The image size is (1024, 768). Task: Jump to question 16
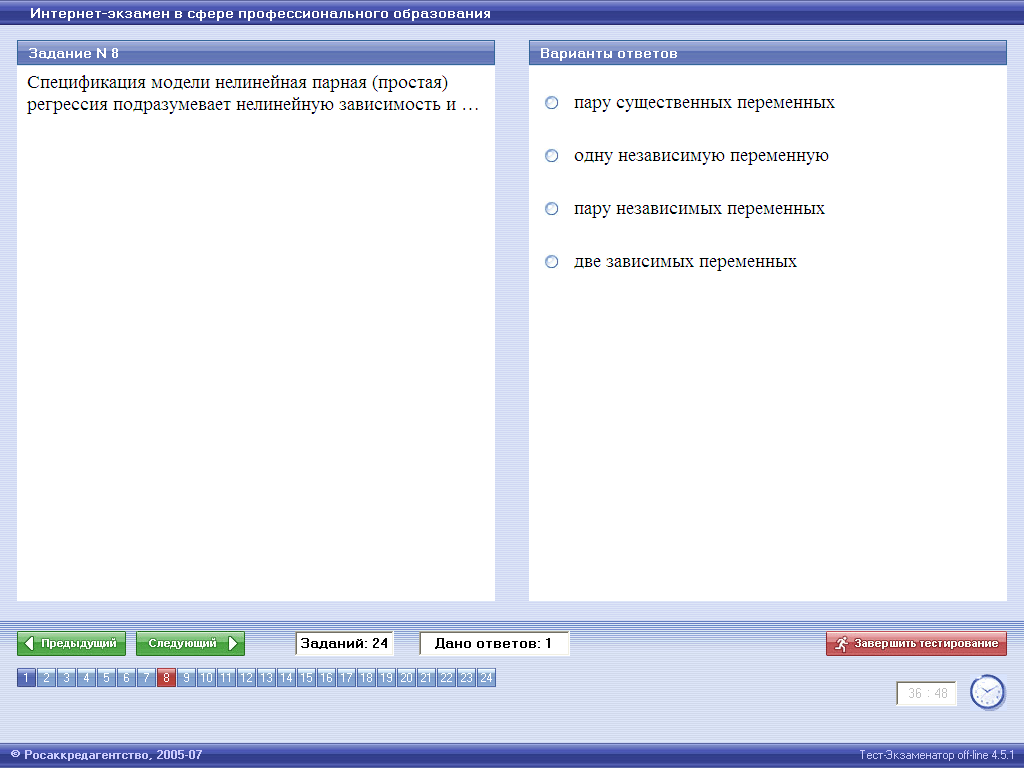[327, 678]
